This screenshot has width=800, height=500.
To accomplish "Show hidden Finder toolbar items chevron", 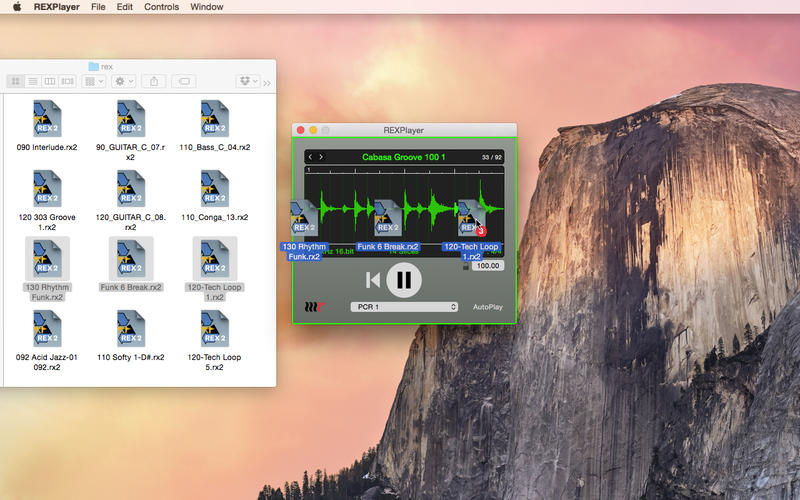I will [267, 83].
